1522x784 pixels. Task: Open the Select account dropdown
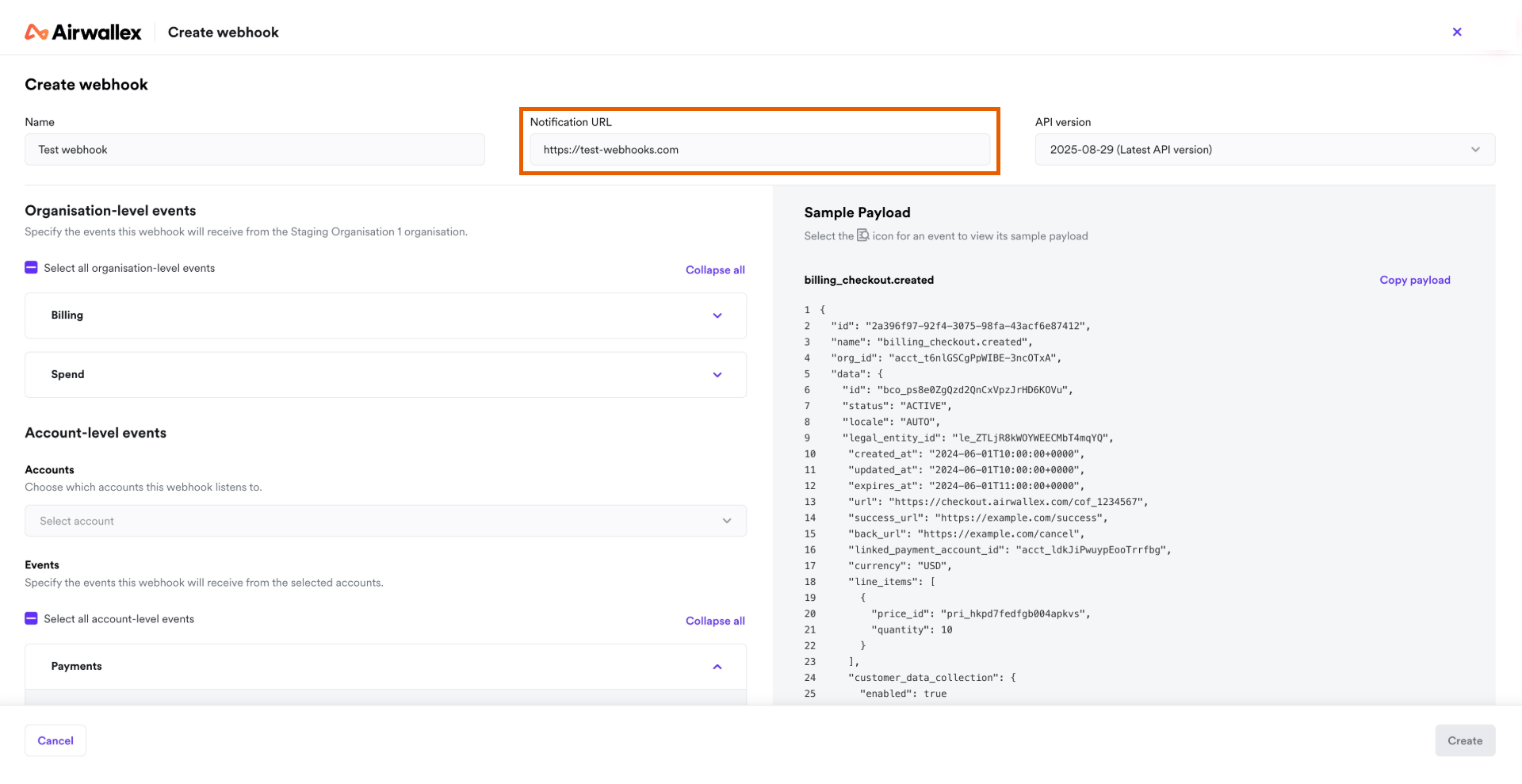tap(385, 521)
